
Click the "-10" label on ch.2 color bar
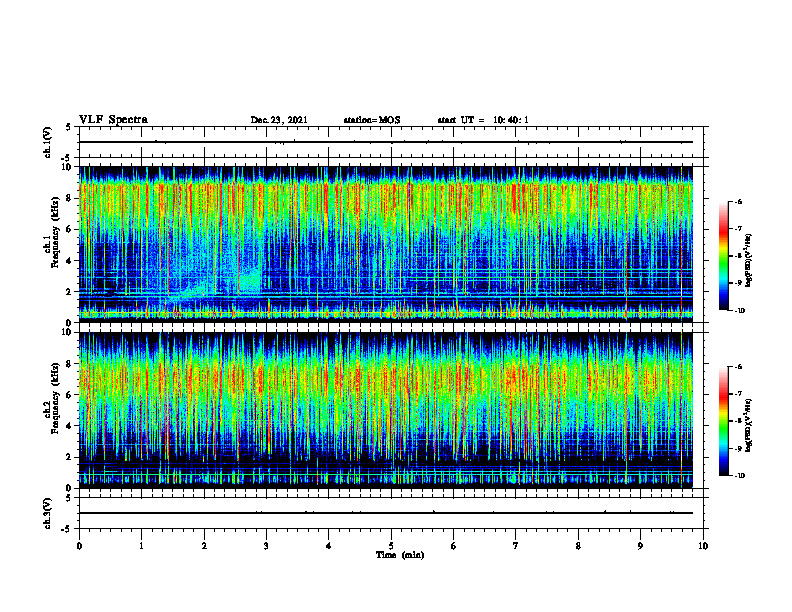point(739,476)
